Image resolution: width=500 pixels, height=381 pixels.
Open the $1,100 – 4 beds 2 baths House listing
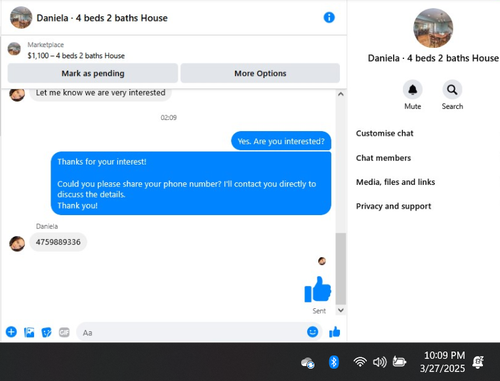click(76, 56)
